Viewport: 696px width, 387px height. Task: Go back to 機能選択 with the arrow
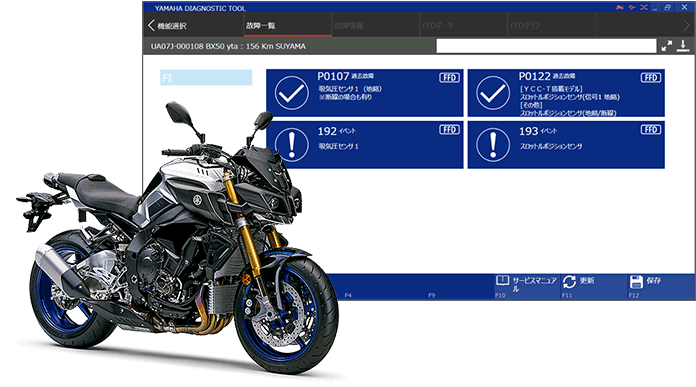tap(151, 25)
